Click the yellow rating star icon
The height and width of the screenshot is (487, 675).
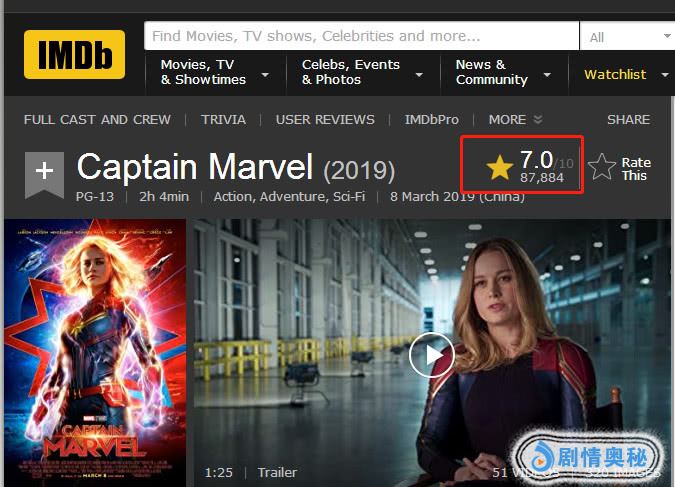[499, 168]
